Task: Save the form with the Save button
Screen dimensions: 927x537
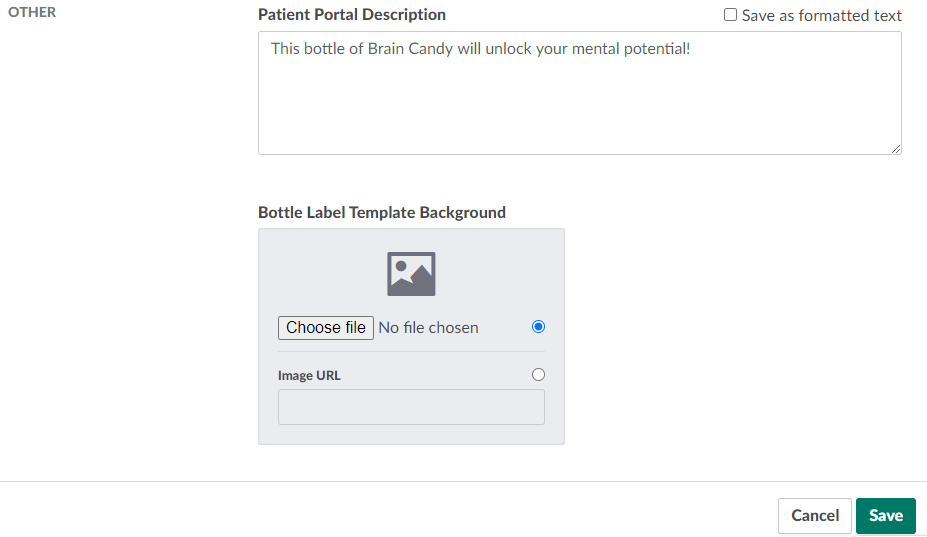Action: tap(885, 516)
